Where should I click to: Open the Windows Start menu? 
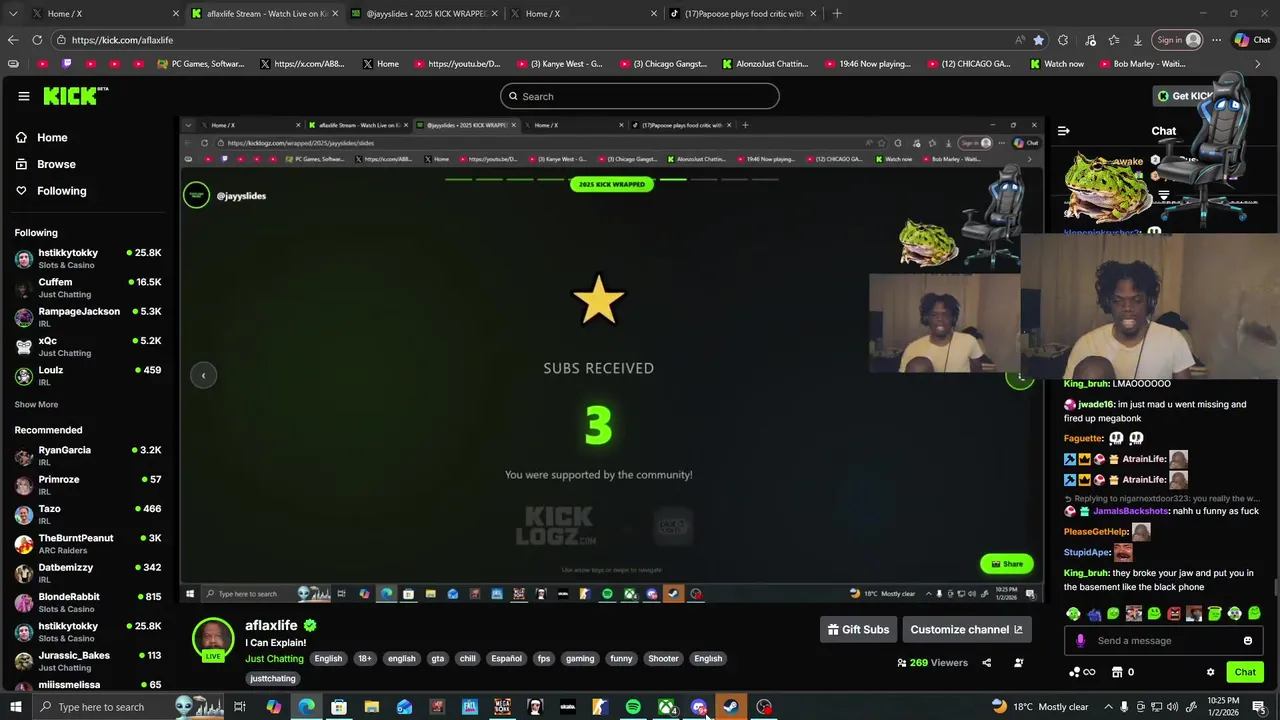15,707
